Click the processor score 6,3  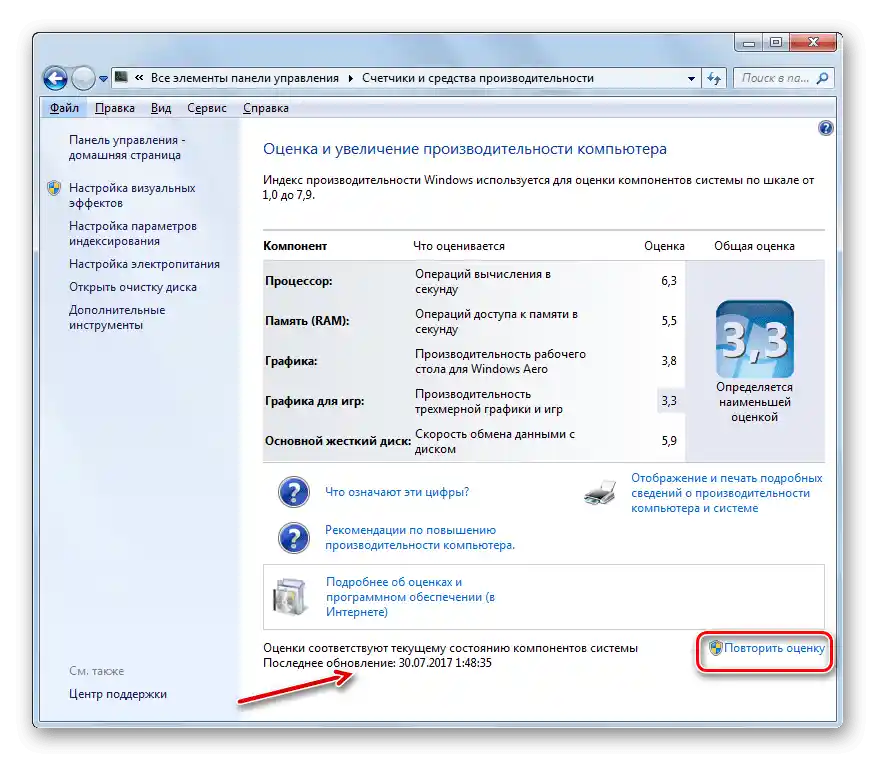click(x=669, y=281)
